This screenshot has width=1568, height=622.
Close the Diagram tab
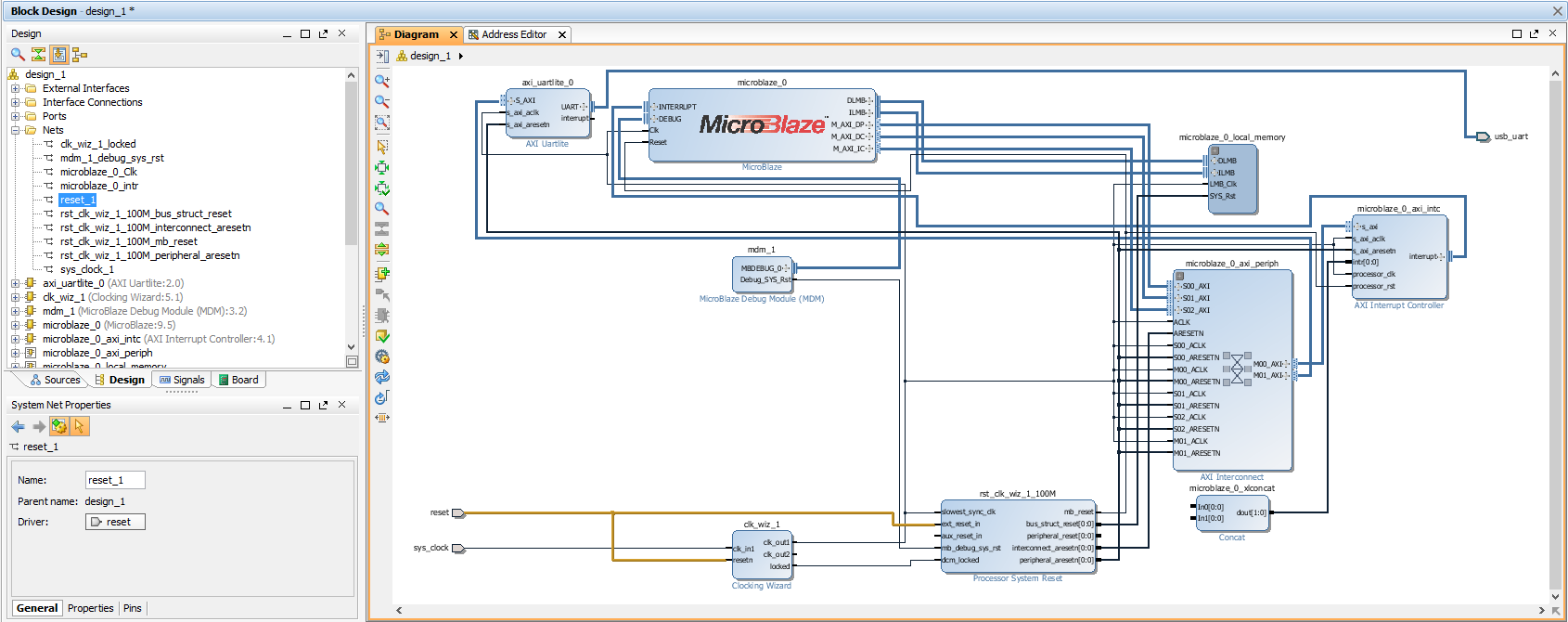(454, 34)
